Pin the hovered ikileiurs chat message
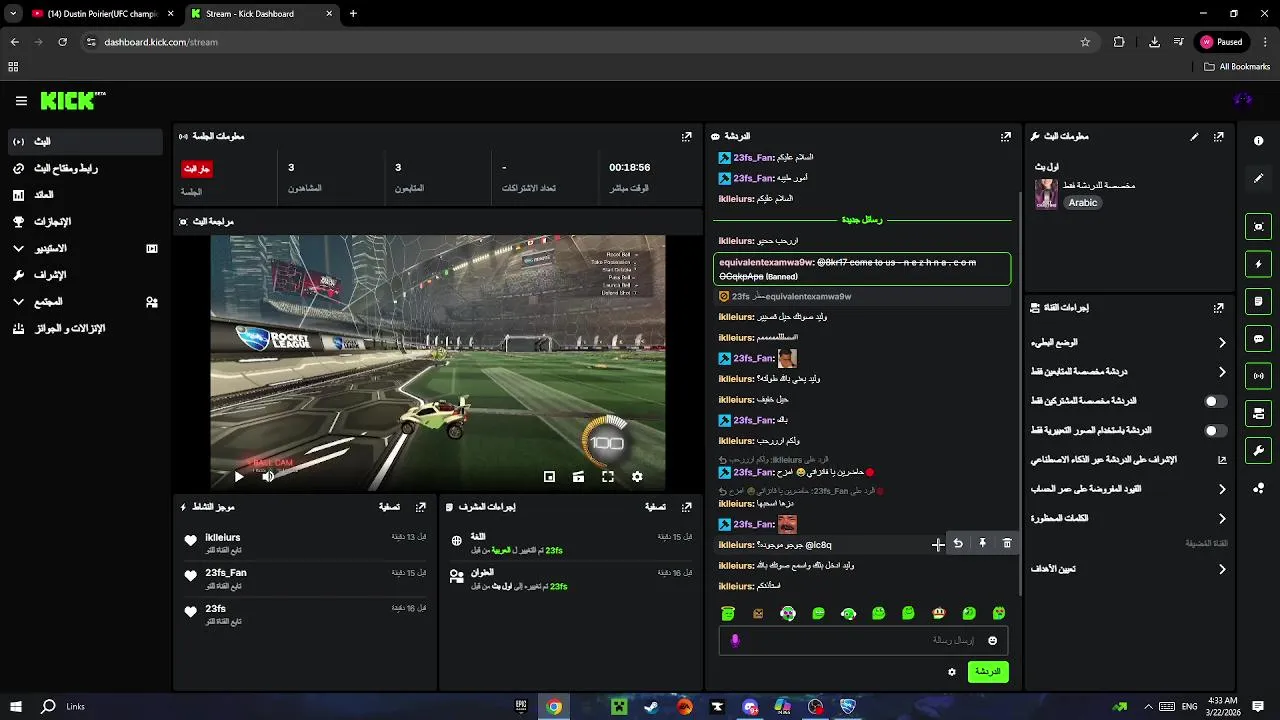 (982, 543)
